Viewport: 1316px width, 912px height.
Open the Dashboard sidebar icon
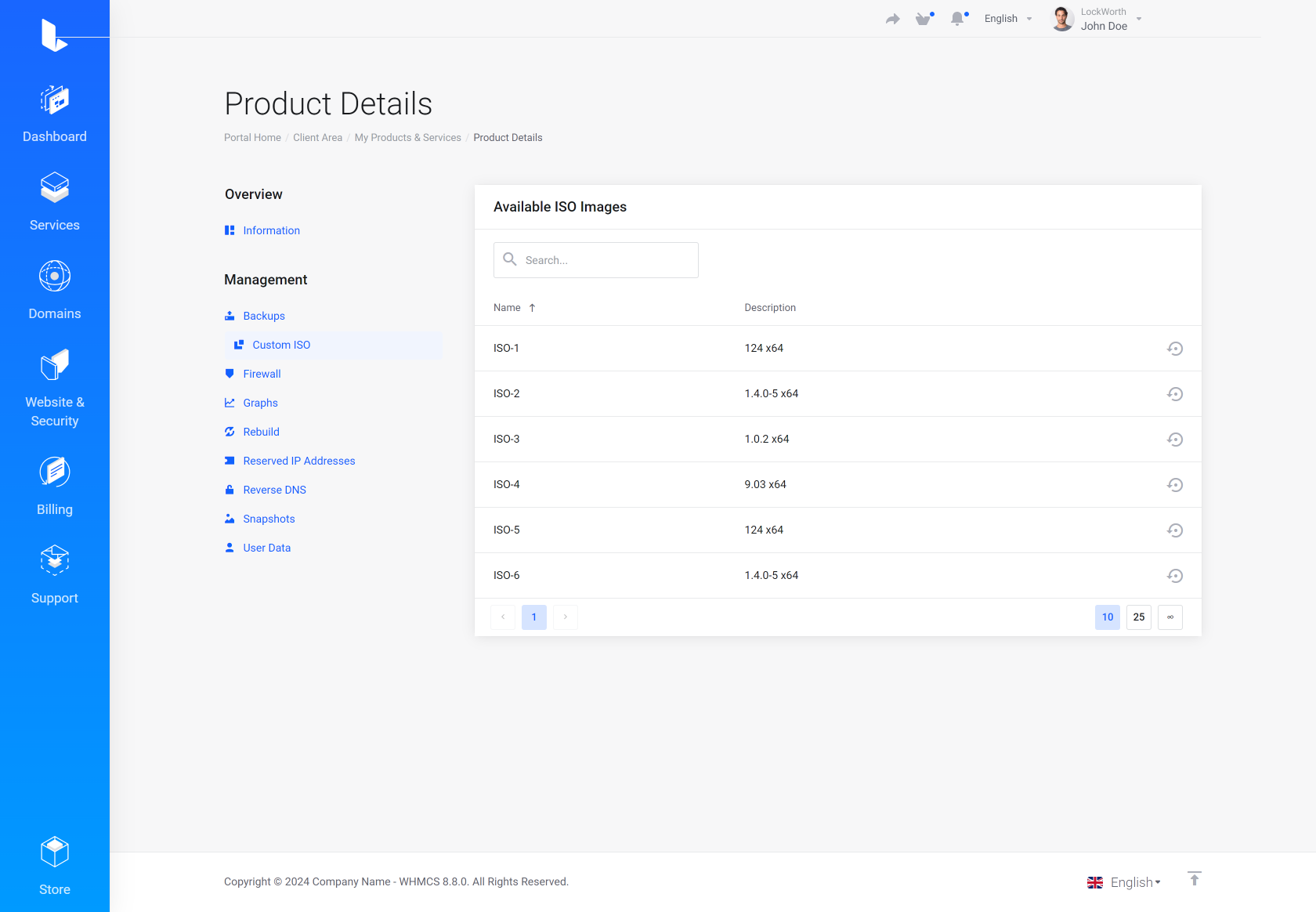[55, 100]
